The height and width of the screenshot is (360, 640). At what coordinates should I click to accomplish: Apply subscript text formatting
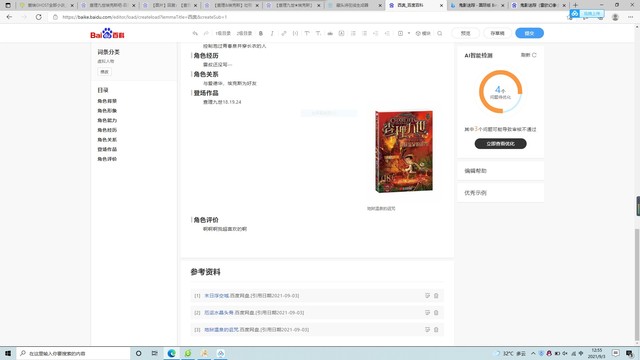[318, 33]
